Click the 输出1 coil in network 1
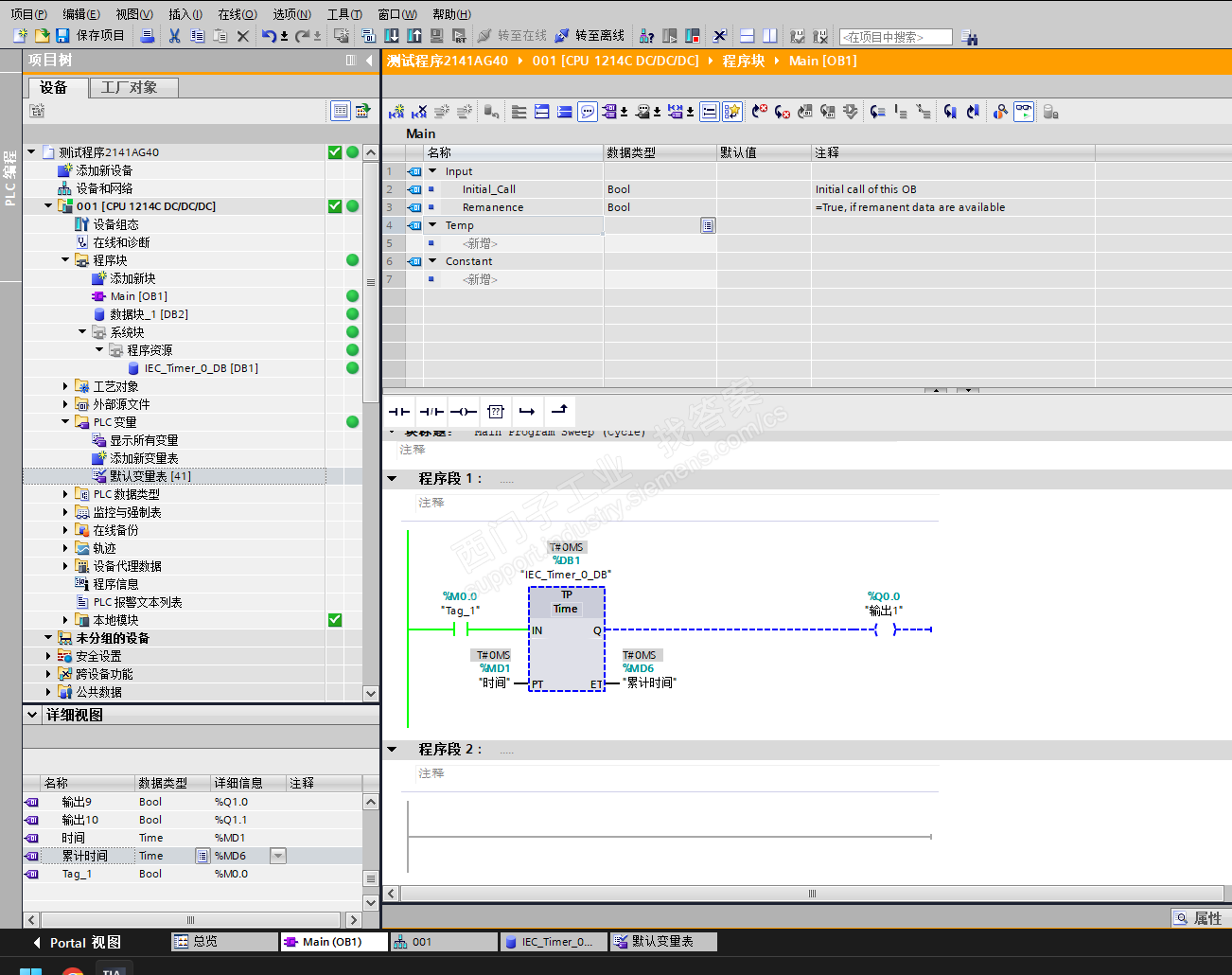Screen dimensions: 1232x975 [885, 629]
